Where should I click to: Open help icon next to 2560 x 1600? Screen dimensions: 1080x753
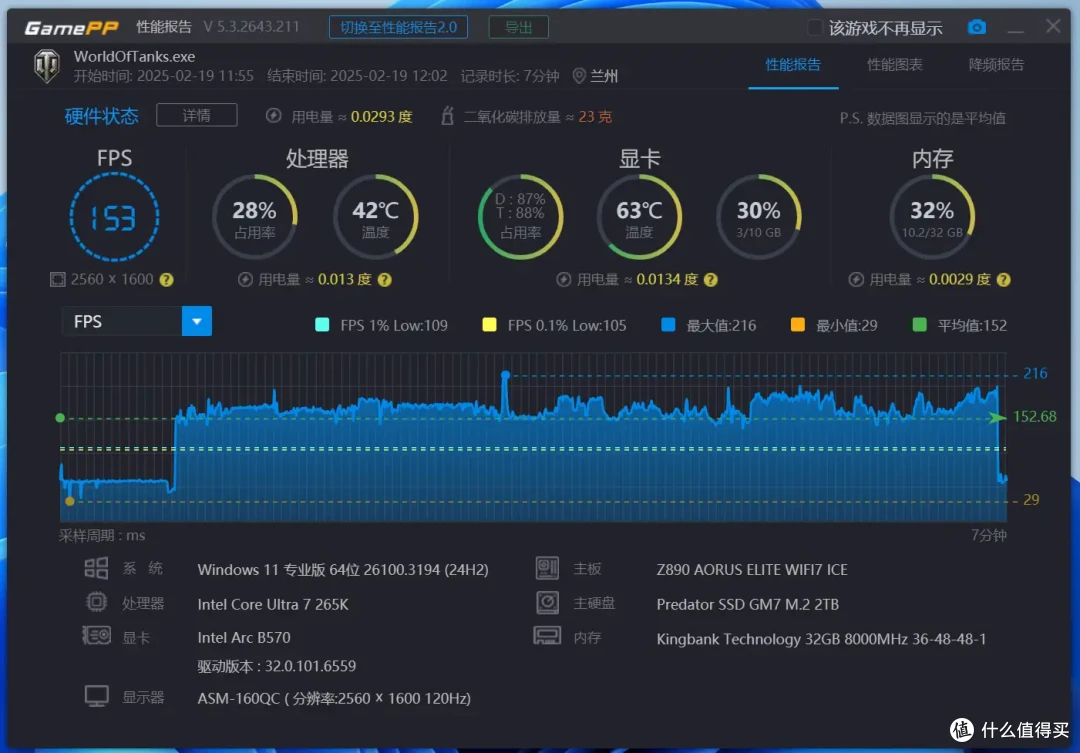tap(167, 280)
